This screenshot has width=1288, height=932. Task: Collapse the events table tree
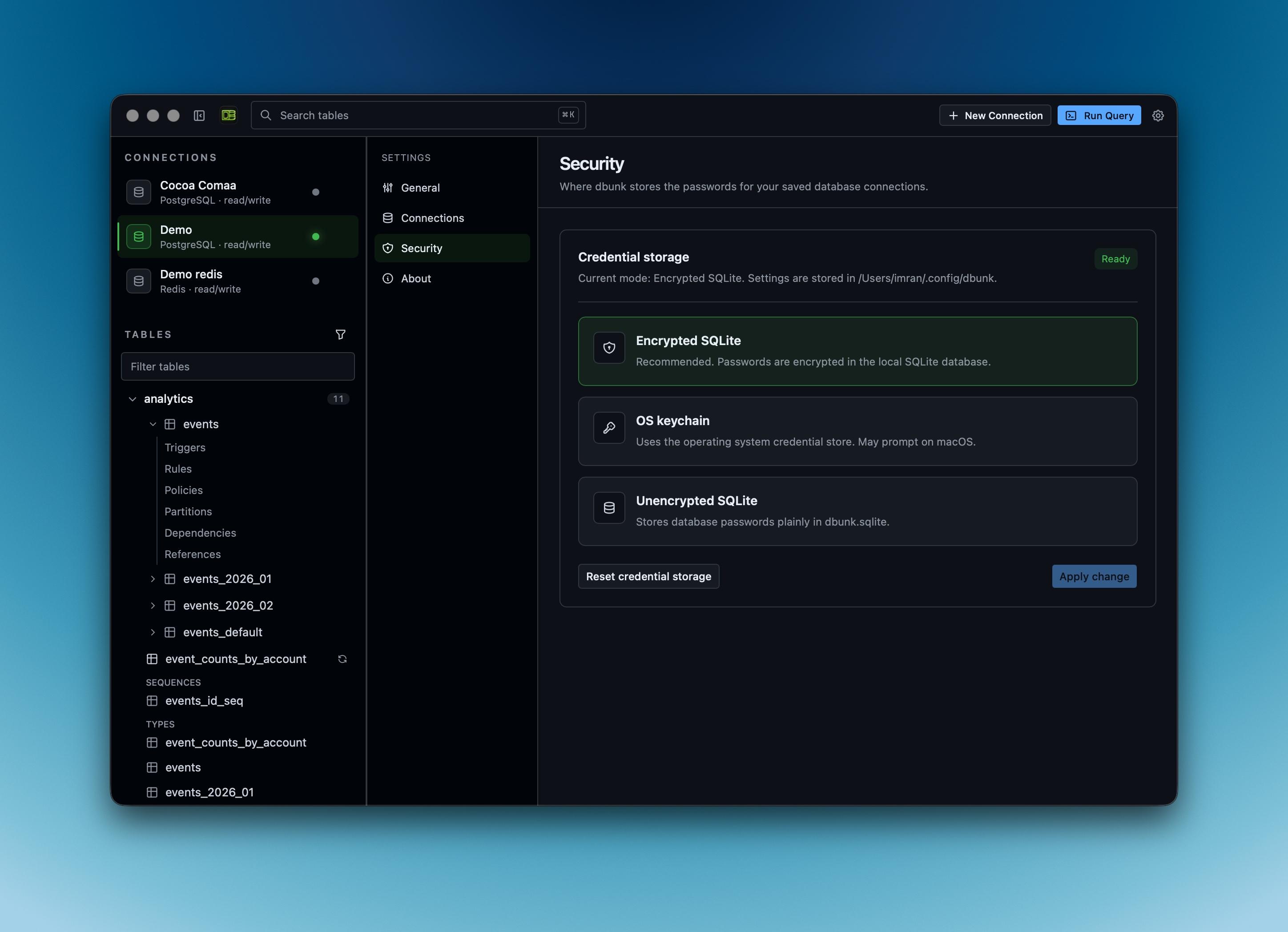(153, 424)
